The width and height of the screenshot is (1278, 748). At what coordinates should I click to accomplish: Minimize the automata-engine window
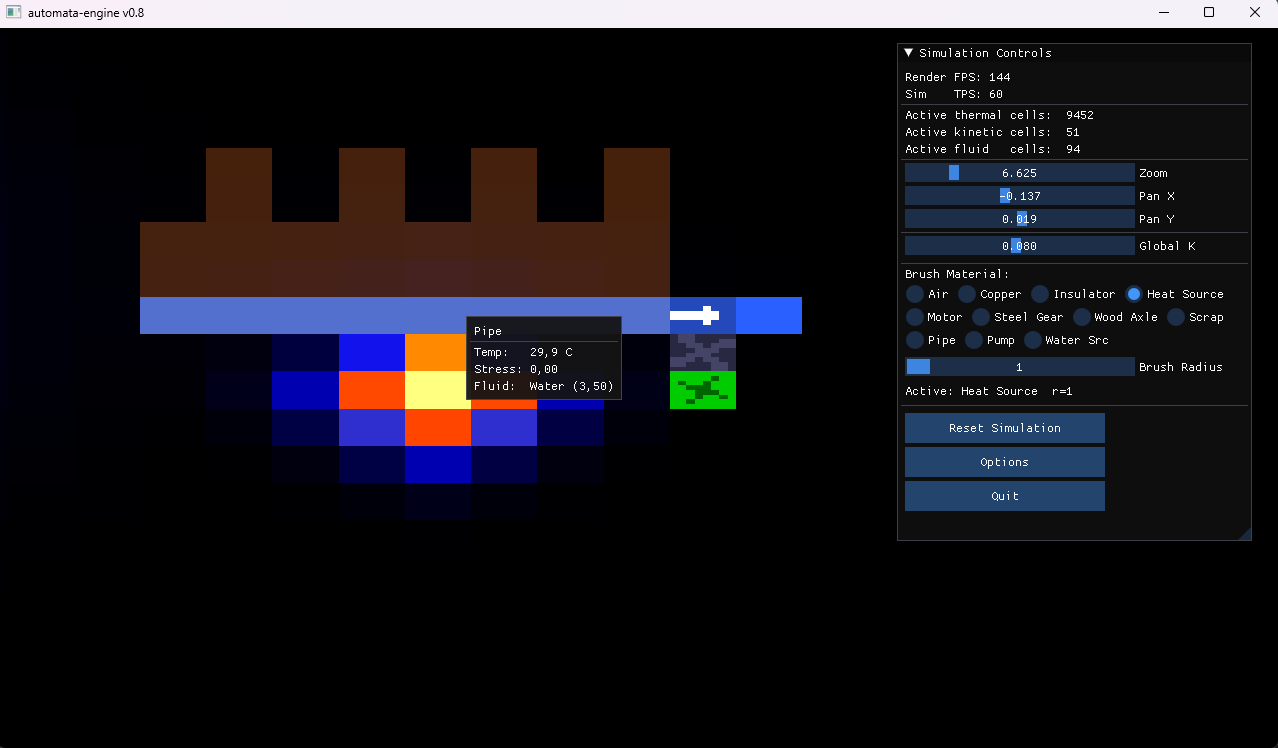point(1164,13)
